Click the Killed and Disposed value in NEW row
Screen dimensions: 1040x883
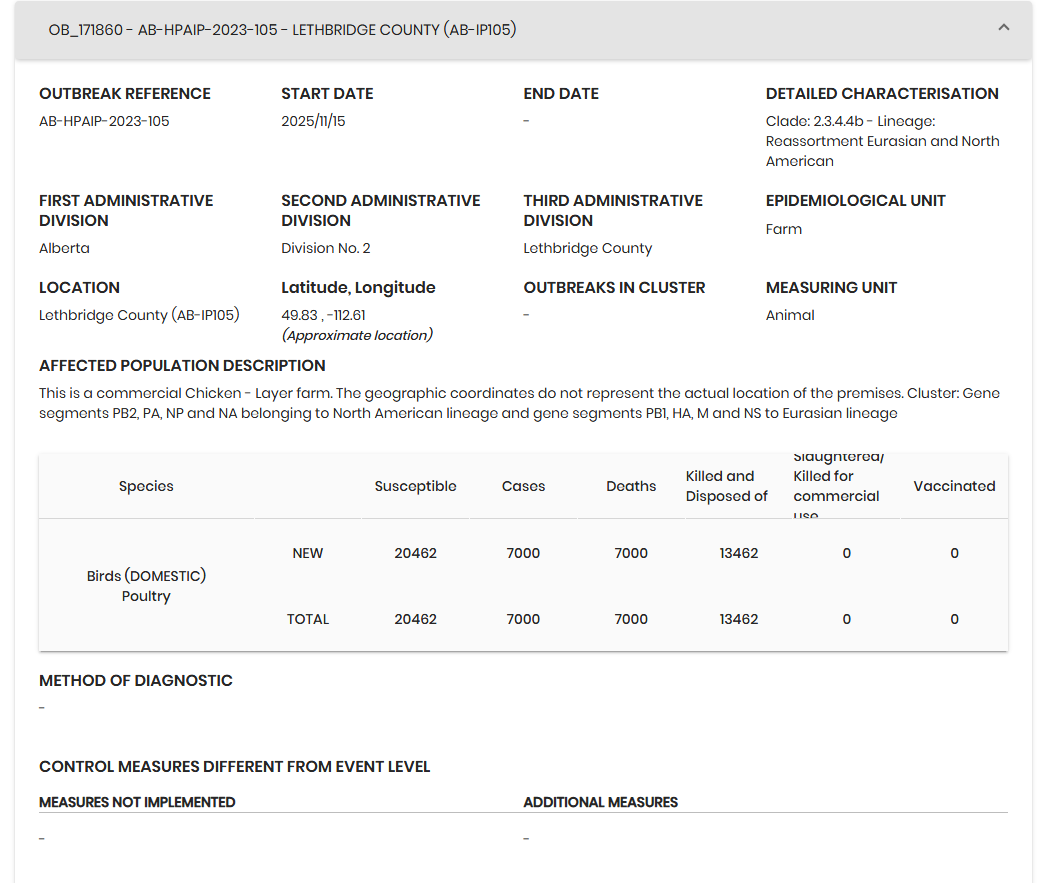tap(738, 553)
